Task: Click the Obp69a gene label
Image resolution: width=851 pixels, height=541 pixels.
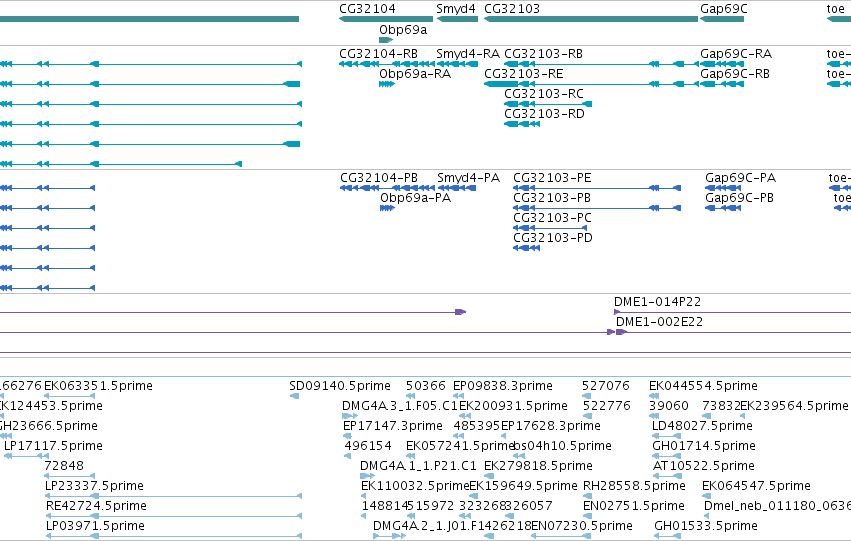Action: coord(403,30)
